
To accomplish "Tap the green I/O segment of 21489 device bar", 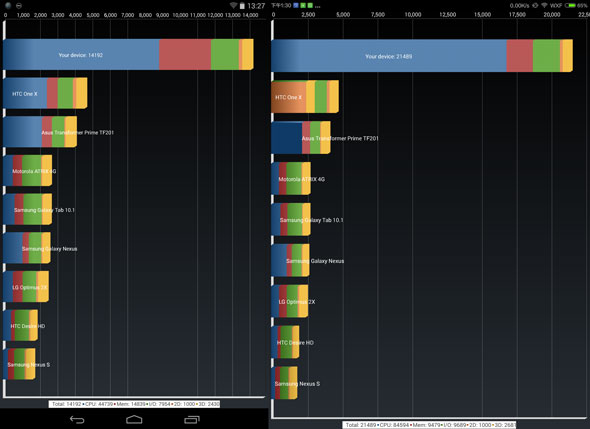I will click(x=546, y=56).
